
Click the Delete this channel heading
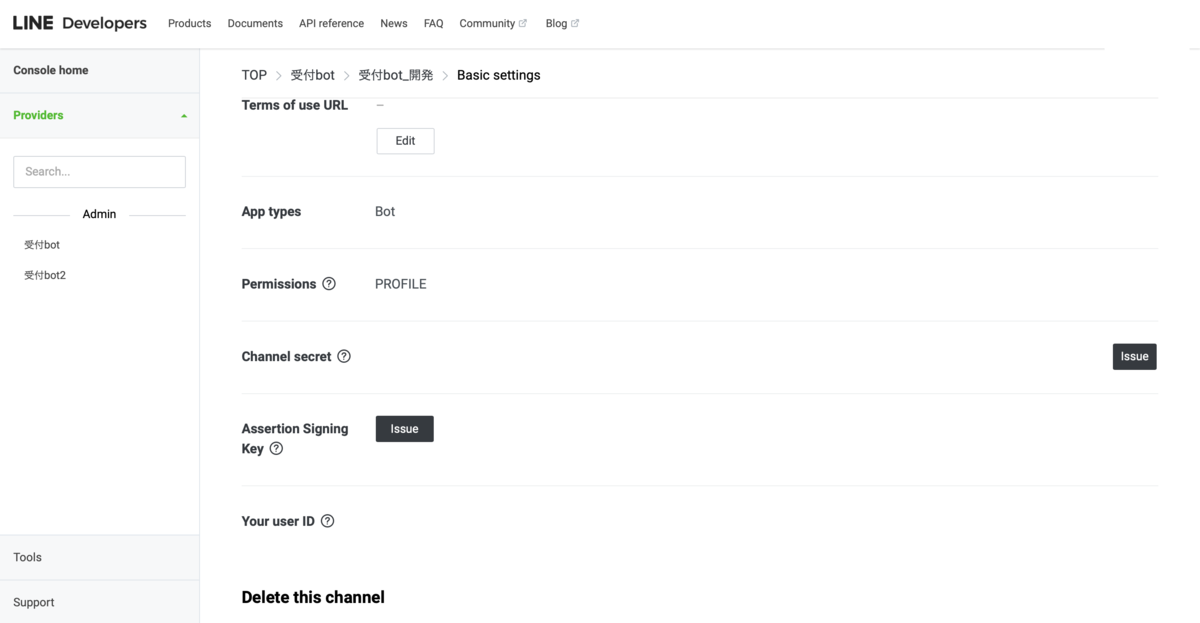[313, 597]
